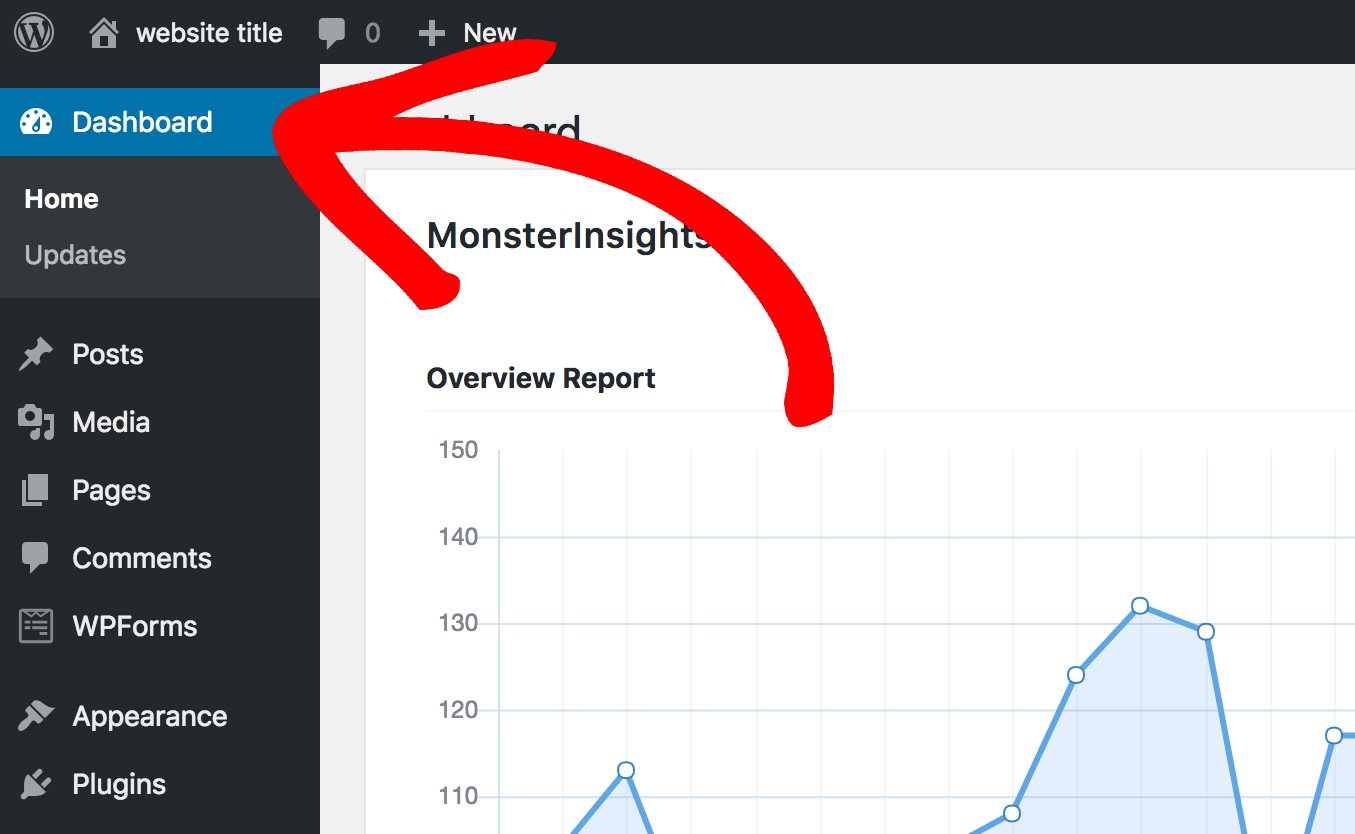The image size is (1355, 834).
Task: Click New to create content
Action: [489, 31]
